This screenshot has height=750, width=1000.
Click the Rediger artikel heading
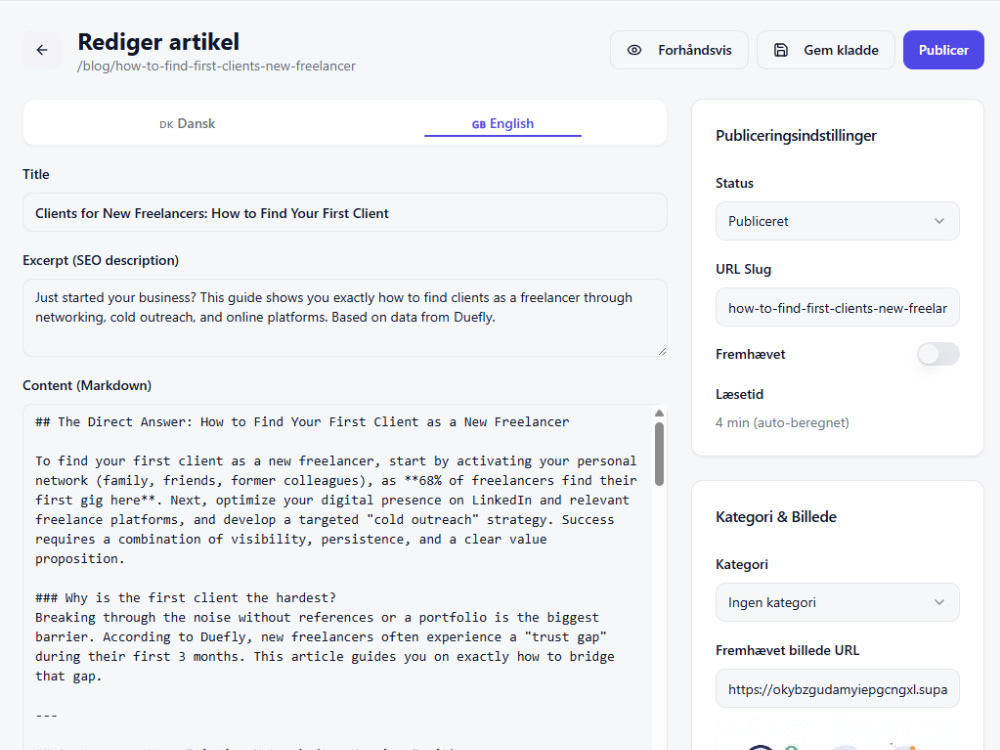pos(158,42)
